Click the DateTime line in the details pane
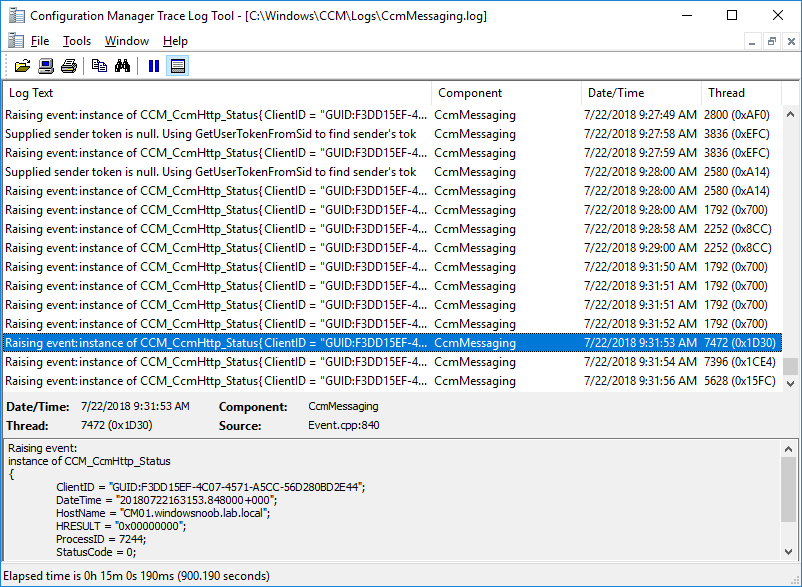Viewport: 802px width, 587px height. (x=167, y=500)
